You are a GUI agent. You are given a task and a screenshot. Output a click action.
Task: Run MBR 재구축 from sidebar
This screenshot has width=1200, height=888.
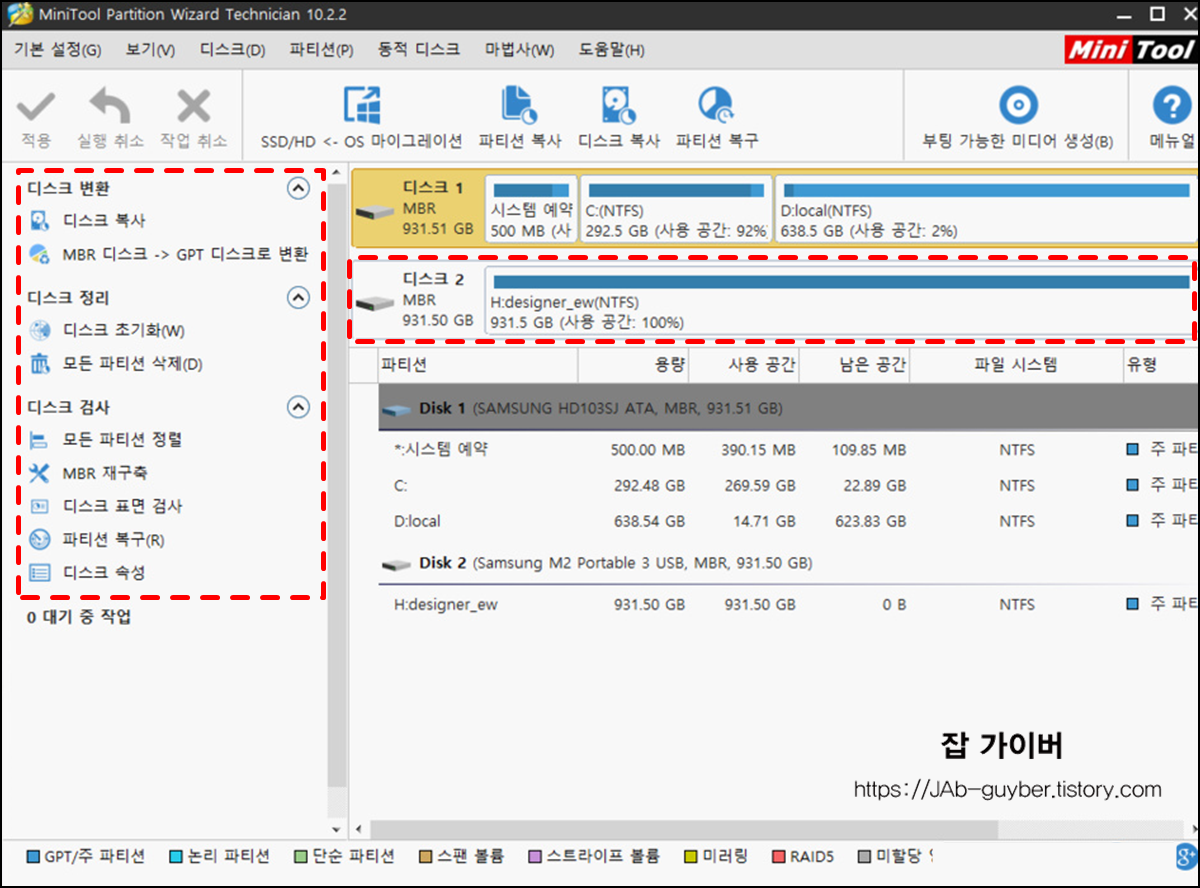click(105, 473)
